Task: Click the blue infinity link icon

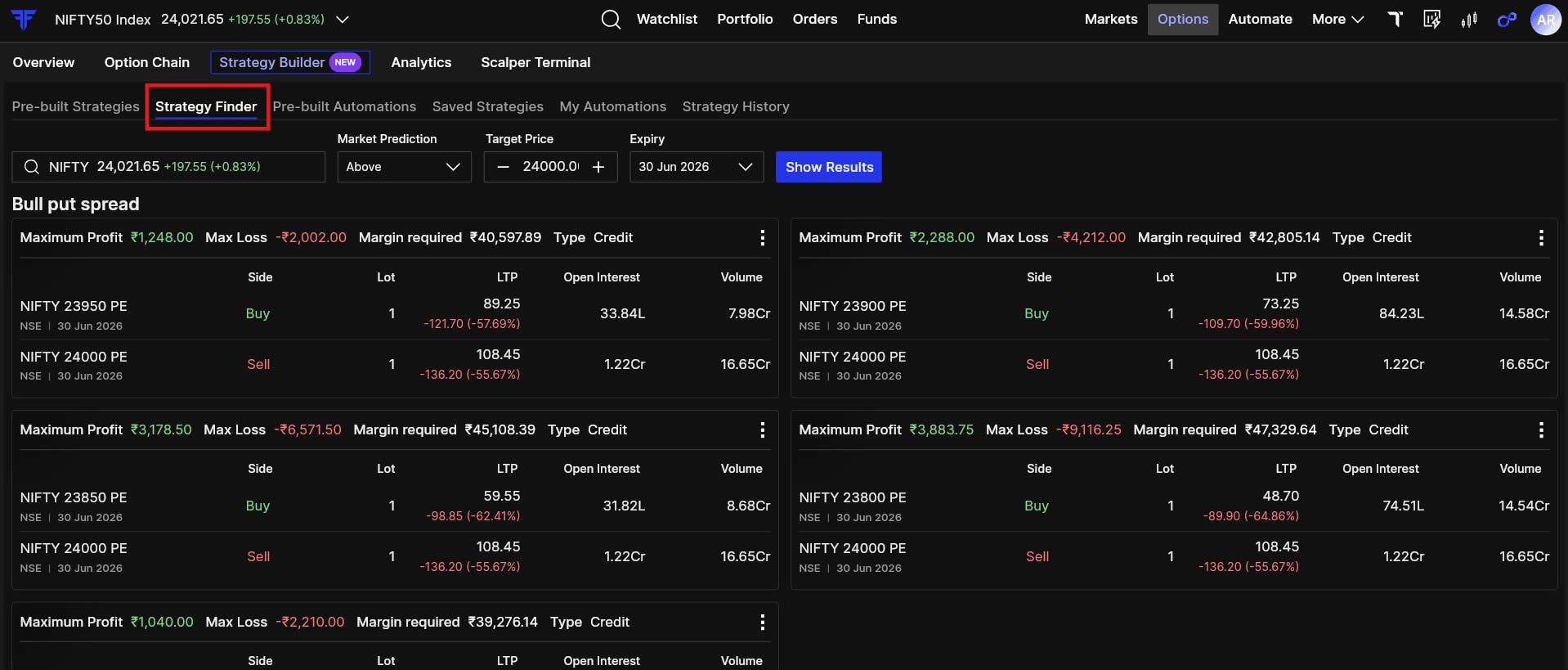Action: point(1507,20)
